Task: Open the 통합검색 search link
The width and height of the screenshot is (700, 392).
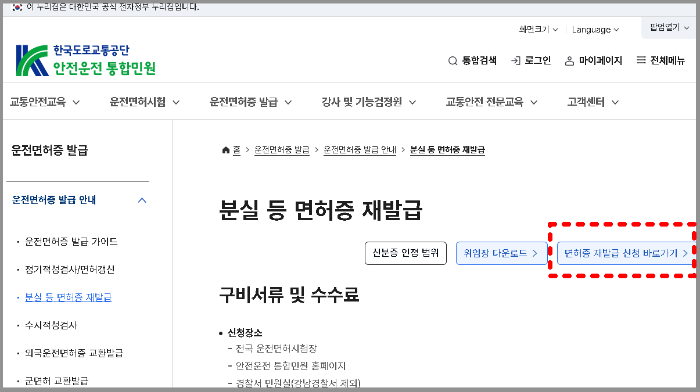Action: (472, 60)
